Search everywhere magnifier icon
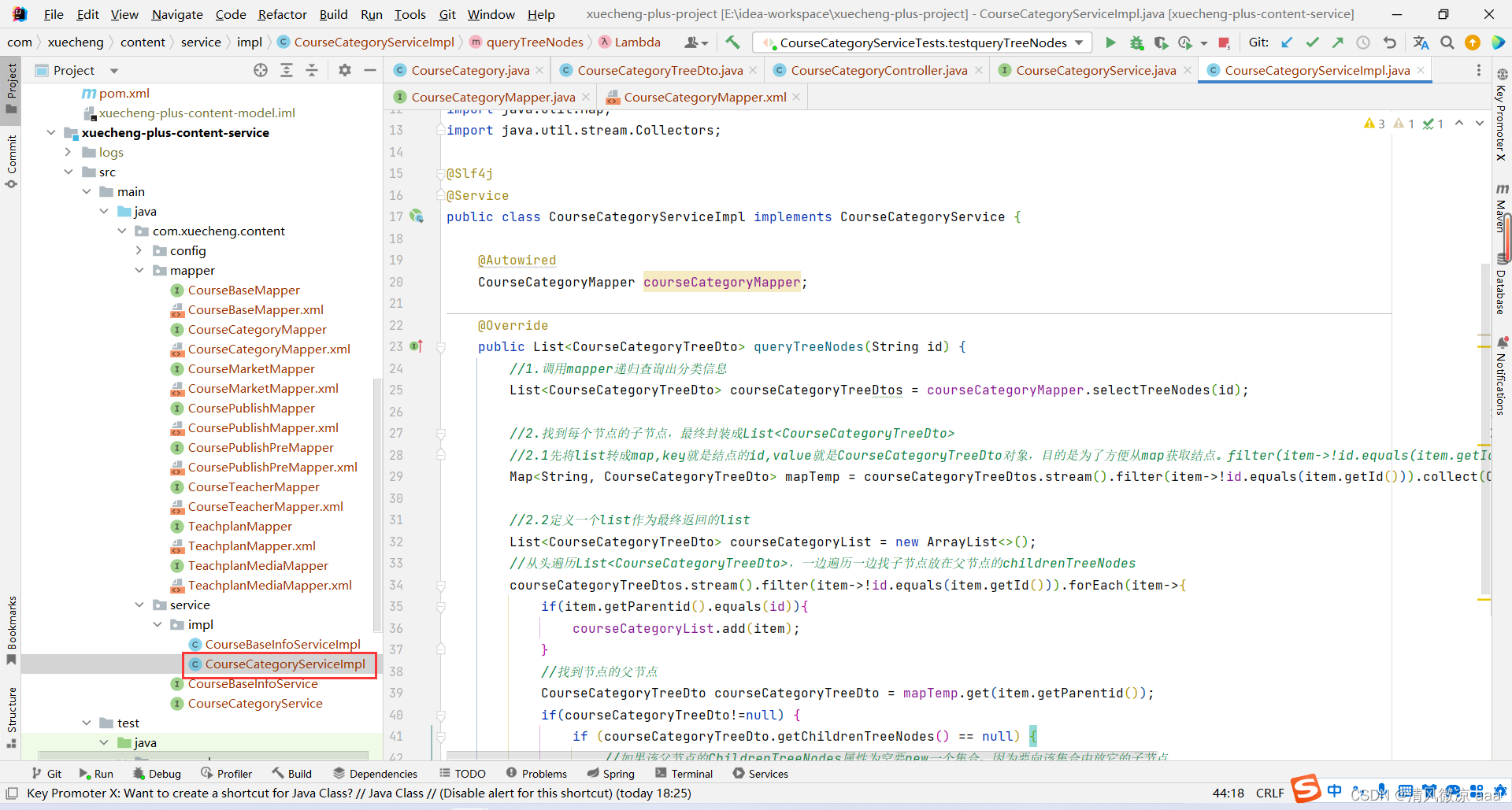Screen dimensions: 1512x810 pyautogui.click(x=1447, y=43)
